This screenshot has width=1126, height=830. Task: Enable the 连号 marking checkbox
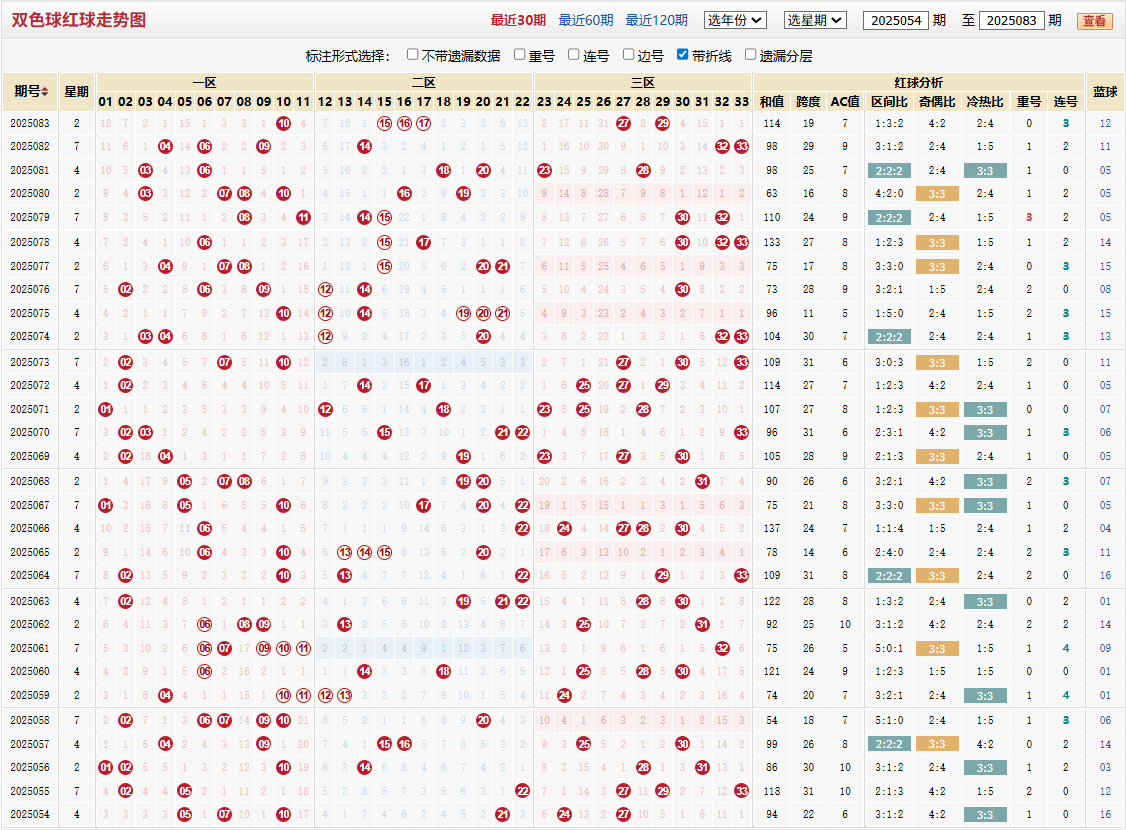tap(574, 55)
